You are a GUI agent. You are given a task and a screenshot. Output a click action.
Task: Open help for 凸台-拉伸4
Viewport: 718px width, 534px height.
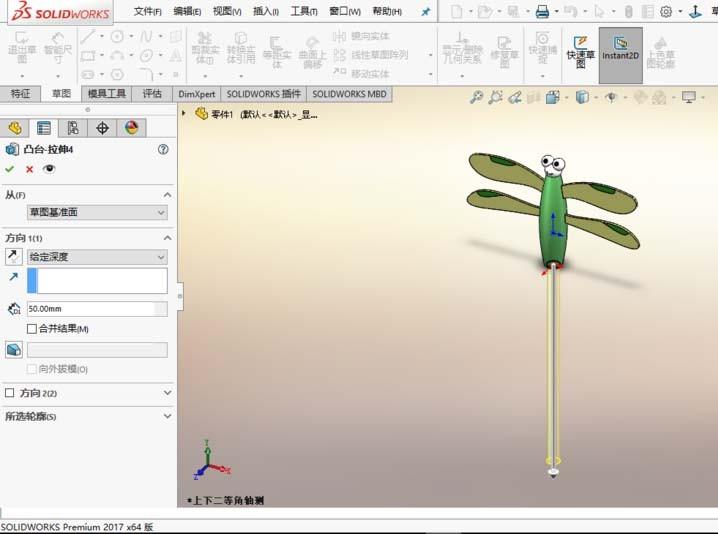point(163,149)
